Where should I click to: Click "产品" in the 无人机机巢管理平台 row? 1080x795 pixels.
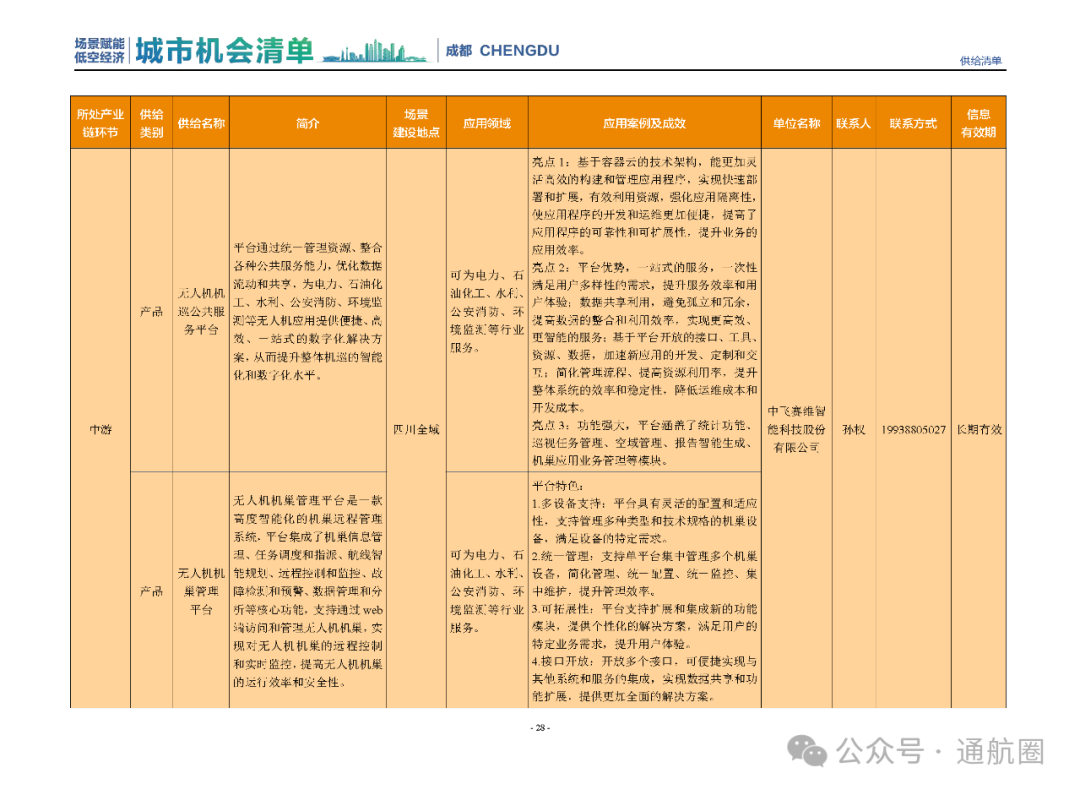coord(152,591)
